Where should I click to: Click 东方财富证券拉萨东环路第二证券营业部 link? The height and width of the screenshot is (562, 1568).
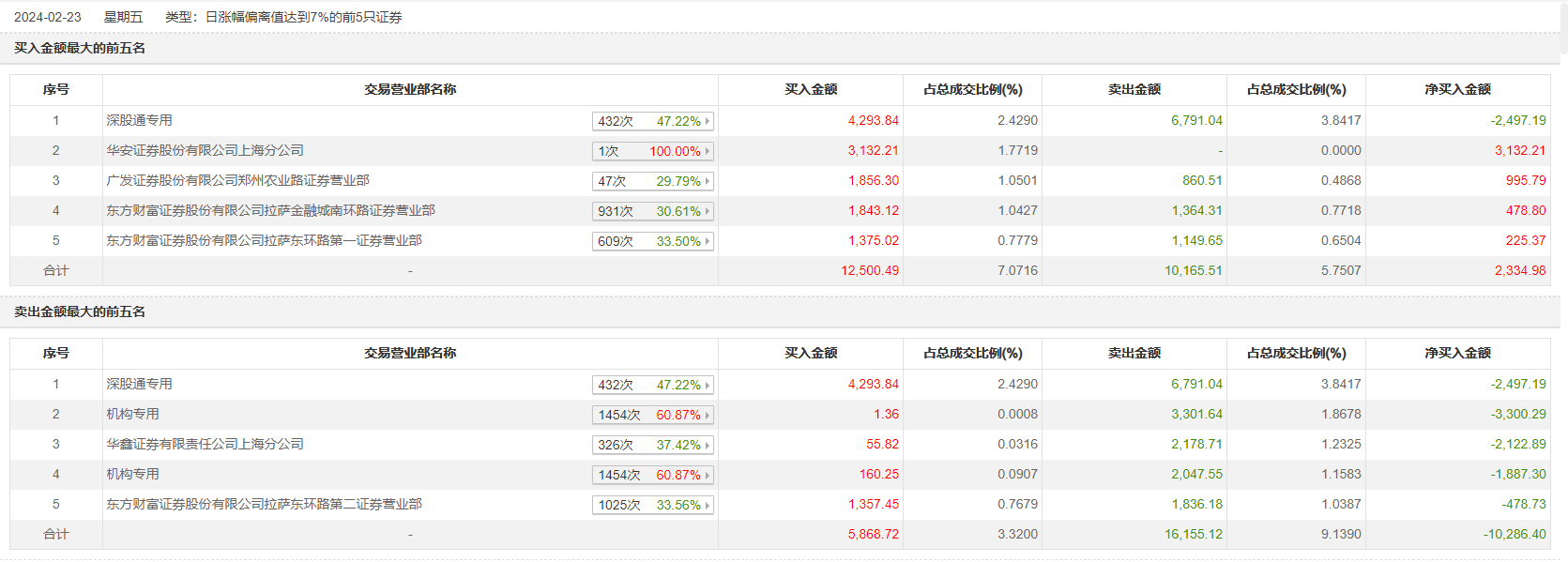click(264, 504)
